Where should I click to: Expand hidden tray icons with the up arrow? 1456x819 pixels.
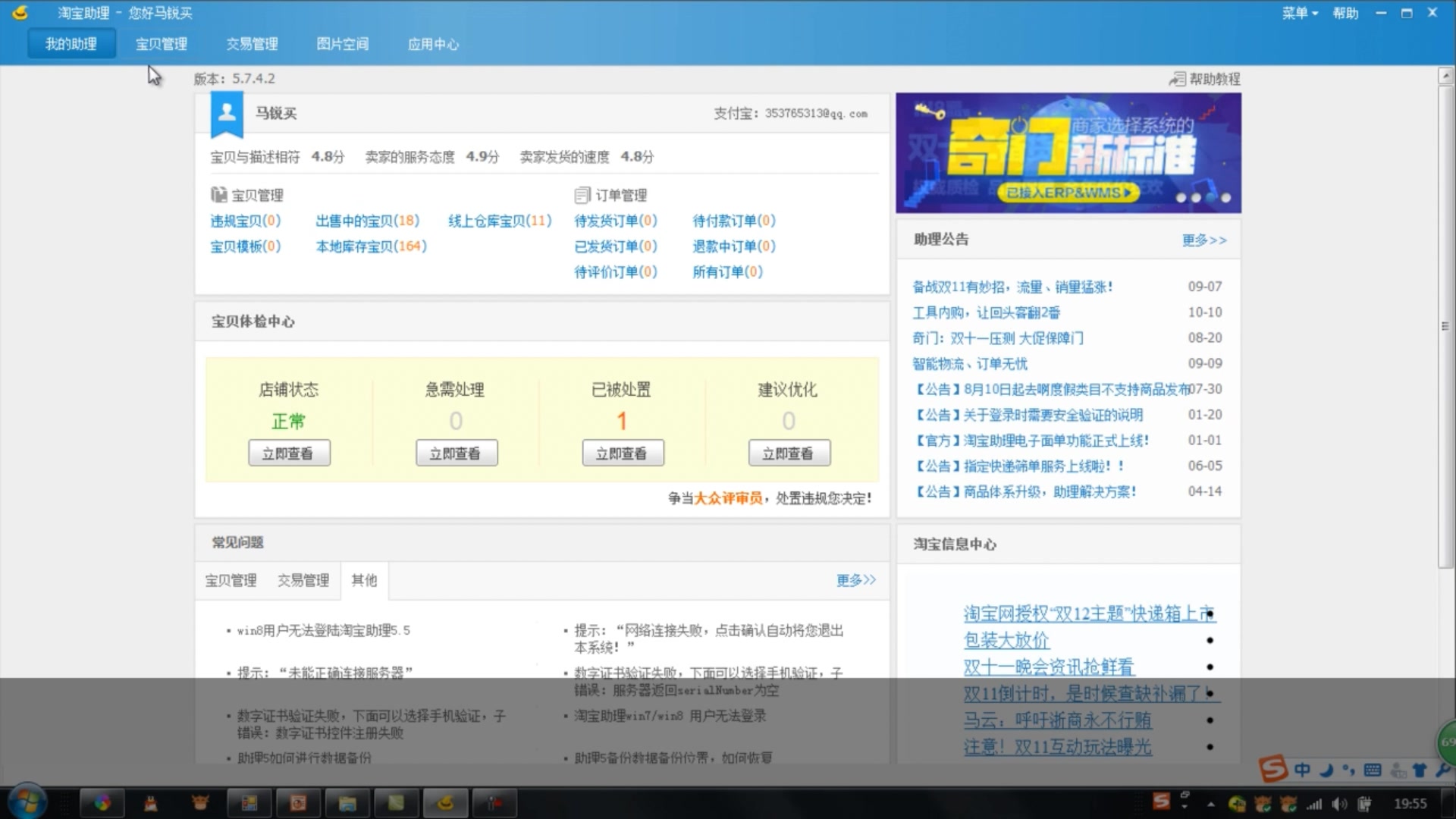[1211, 802]
